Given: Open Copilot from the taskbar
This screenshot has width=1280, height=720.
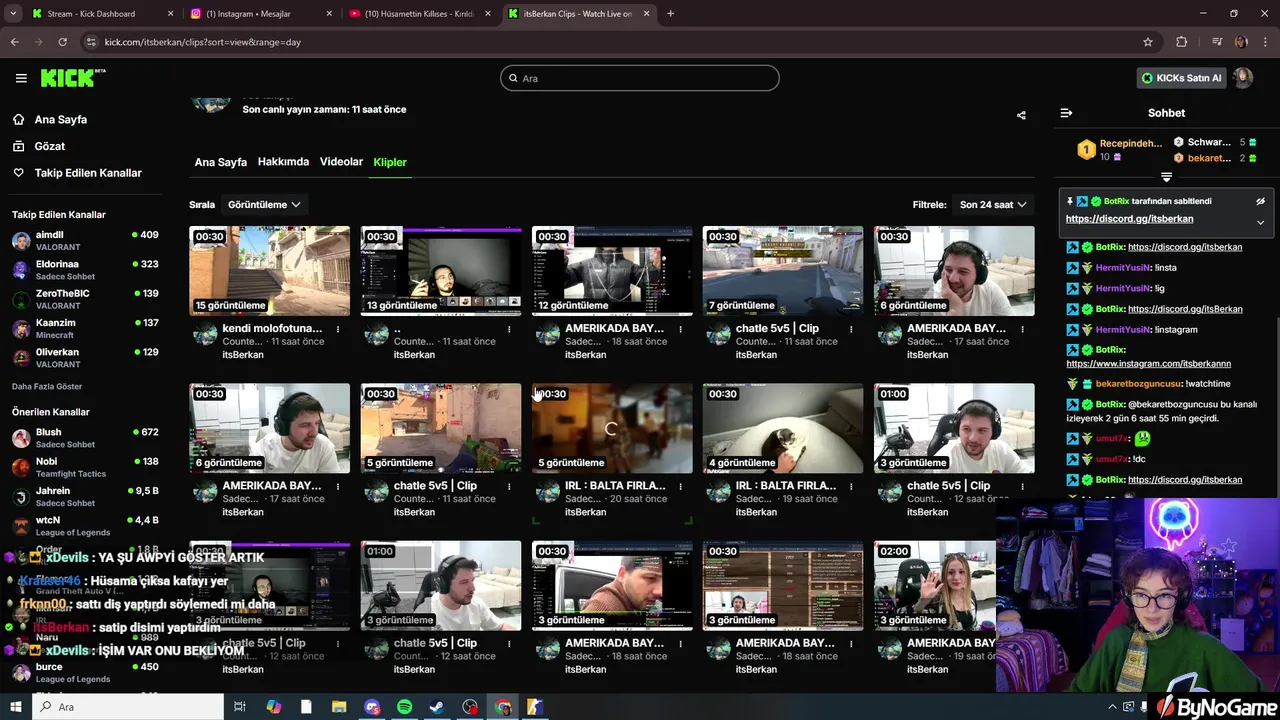Looking at the screenshot, I should [274, 707].
